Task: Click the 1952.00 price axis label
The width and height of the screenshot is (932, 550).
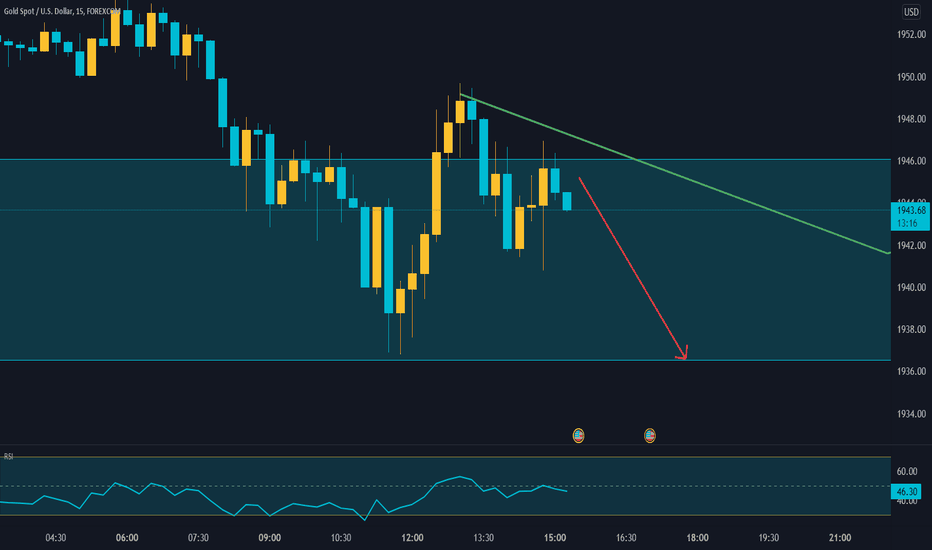Action: pyautogui.click(x=911, y=34)
